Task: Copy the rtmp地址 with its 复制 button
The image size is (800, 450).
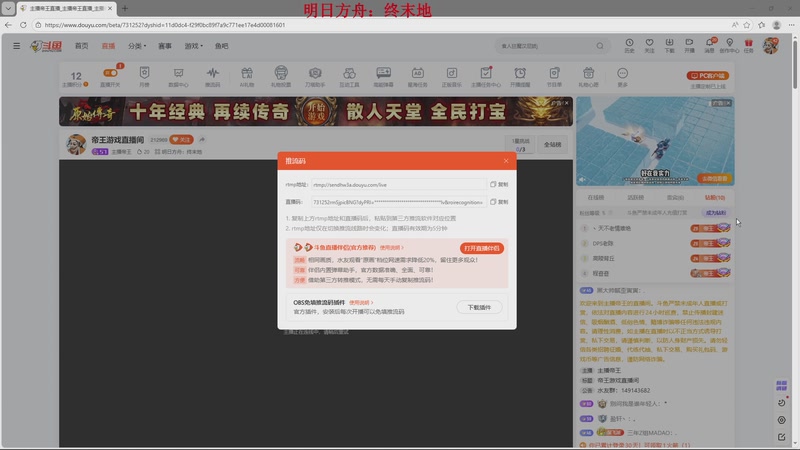Action: (499, 185)
